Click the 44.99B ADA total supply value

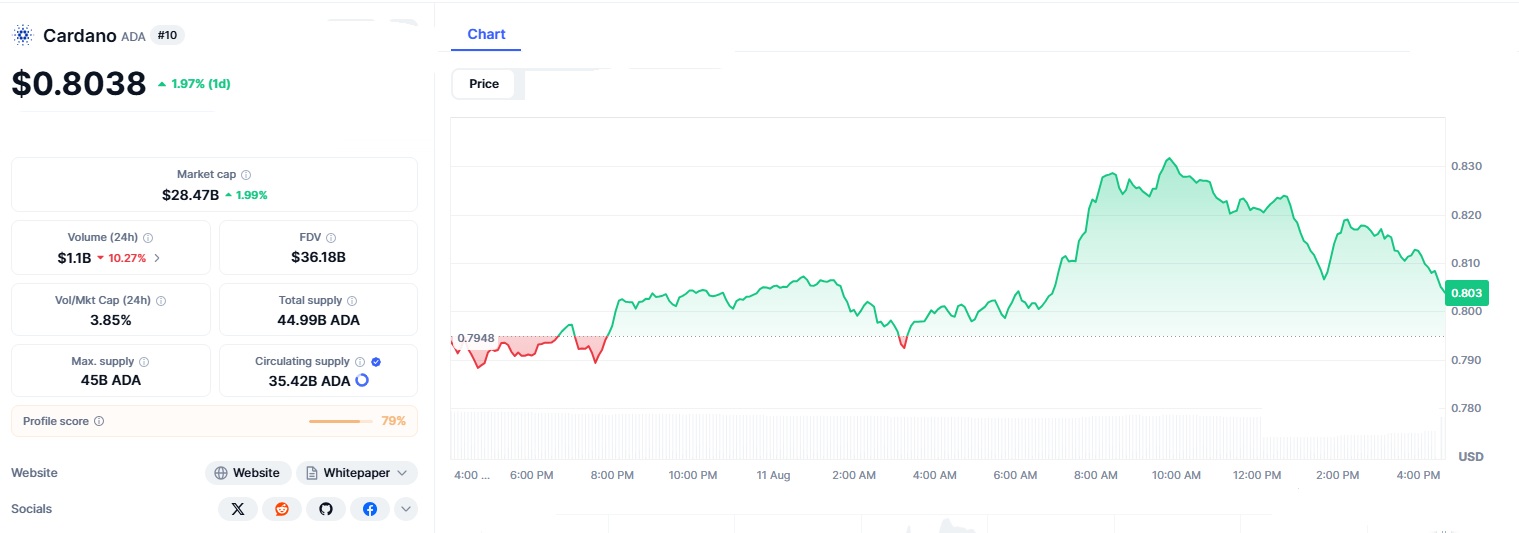point(318,320)
